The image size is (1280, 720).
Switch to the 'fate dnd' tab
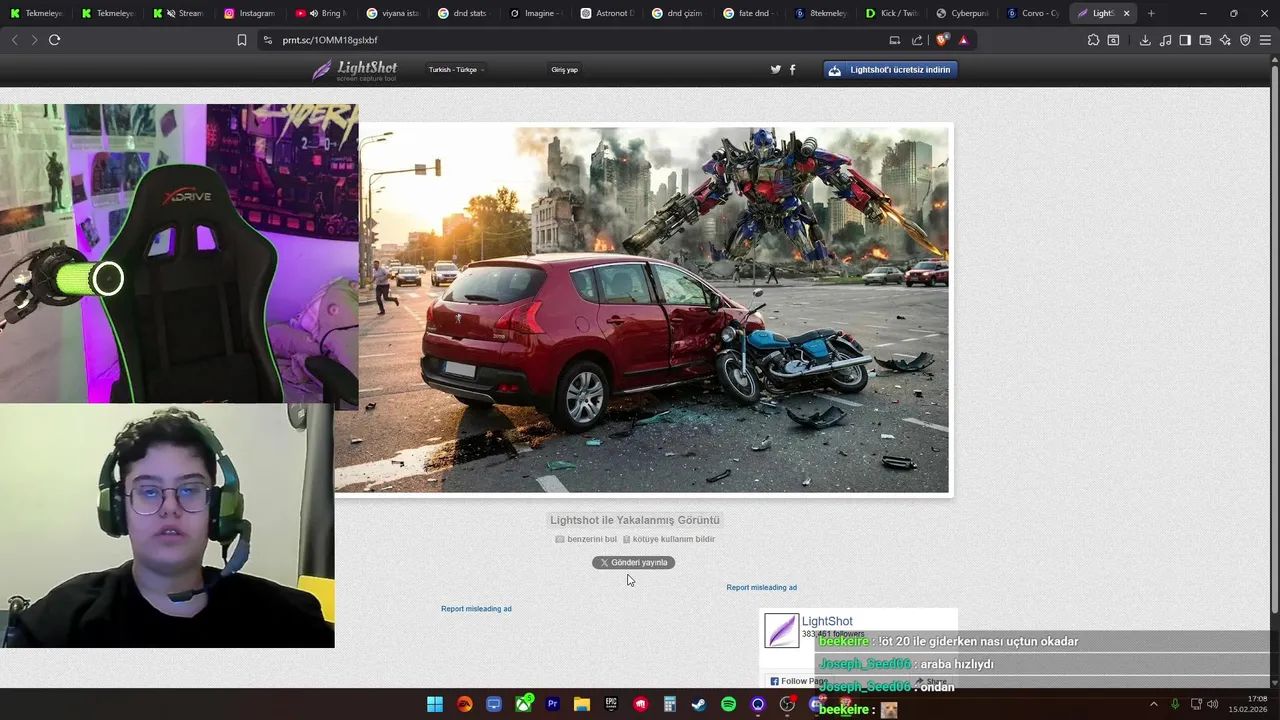(748, 13)
